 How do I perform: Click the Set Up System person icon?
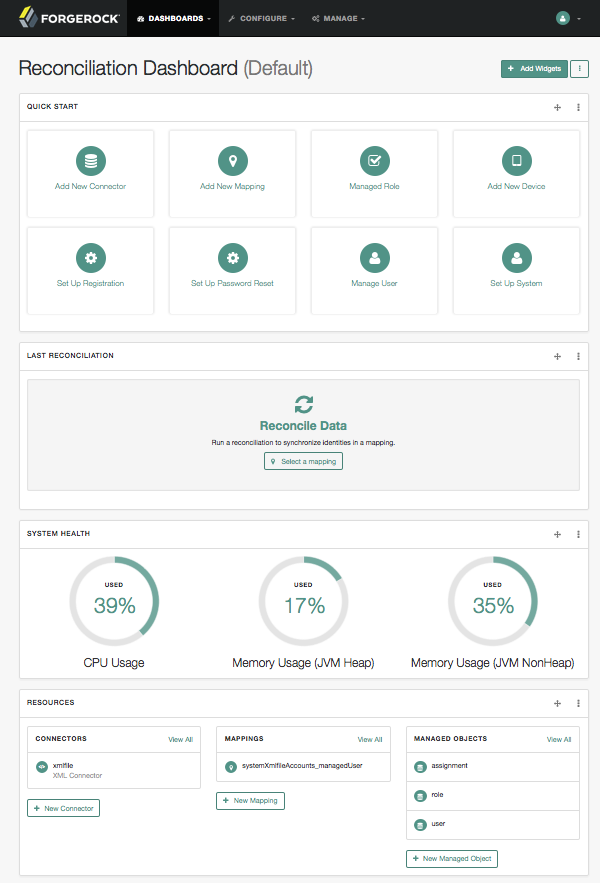(x=517, y=258)
